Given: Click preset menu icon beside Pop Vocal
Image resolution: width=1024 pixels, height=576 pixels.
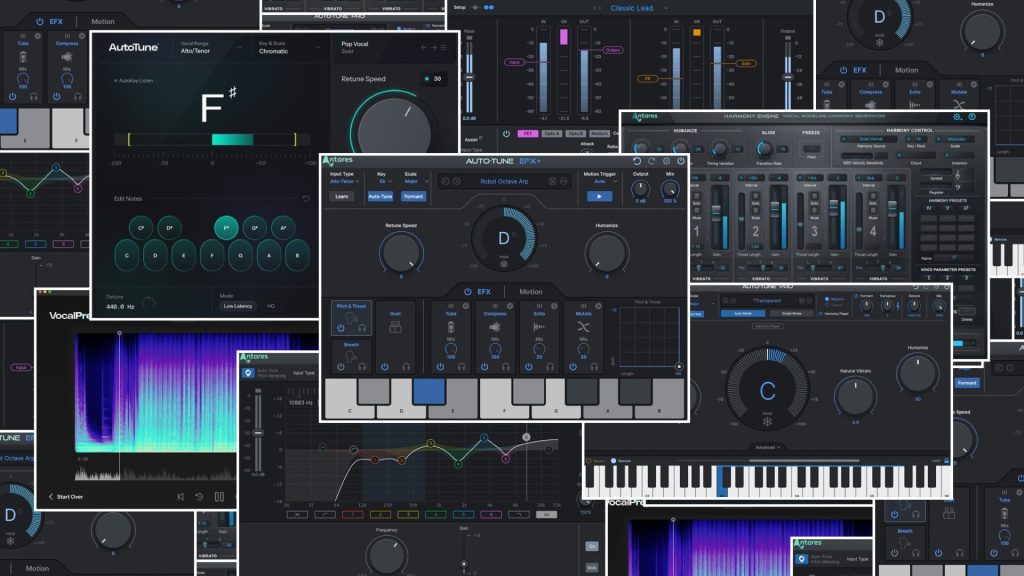Looking at the screenshot, I should point(443,48).
